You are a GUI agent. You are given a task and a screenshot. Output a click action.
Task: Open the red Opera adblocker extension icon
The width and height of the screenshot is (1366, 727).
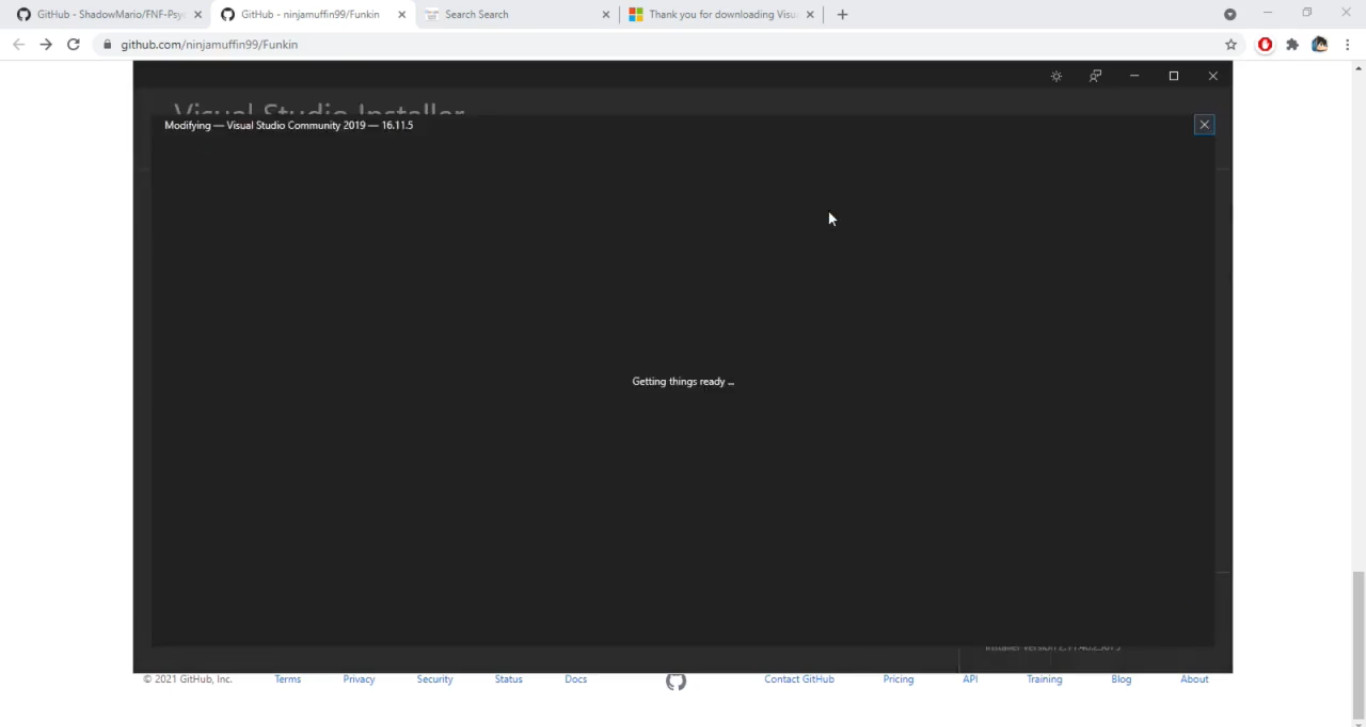[1265, 44]
